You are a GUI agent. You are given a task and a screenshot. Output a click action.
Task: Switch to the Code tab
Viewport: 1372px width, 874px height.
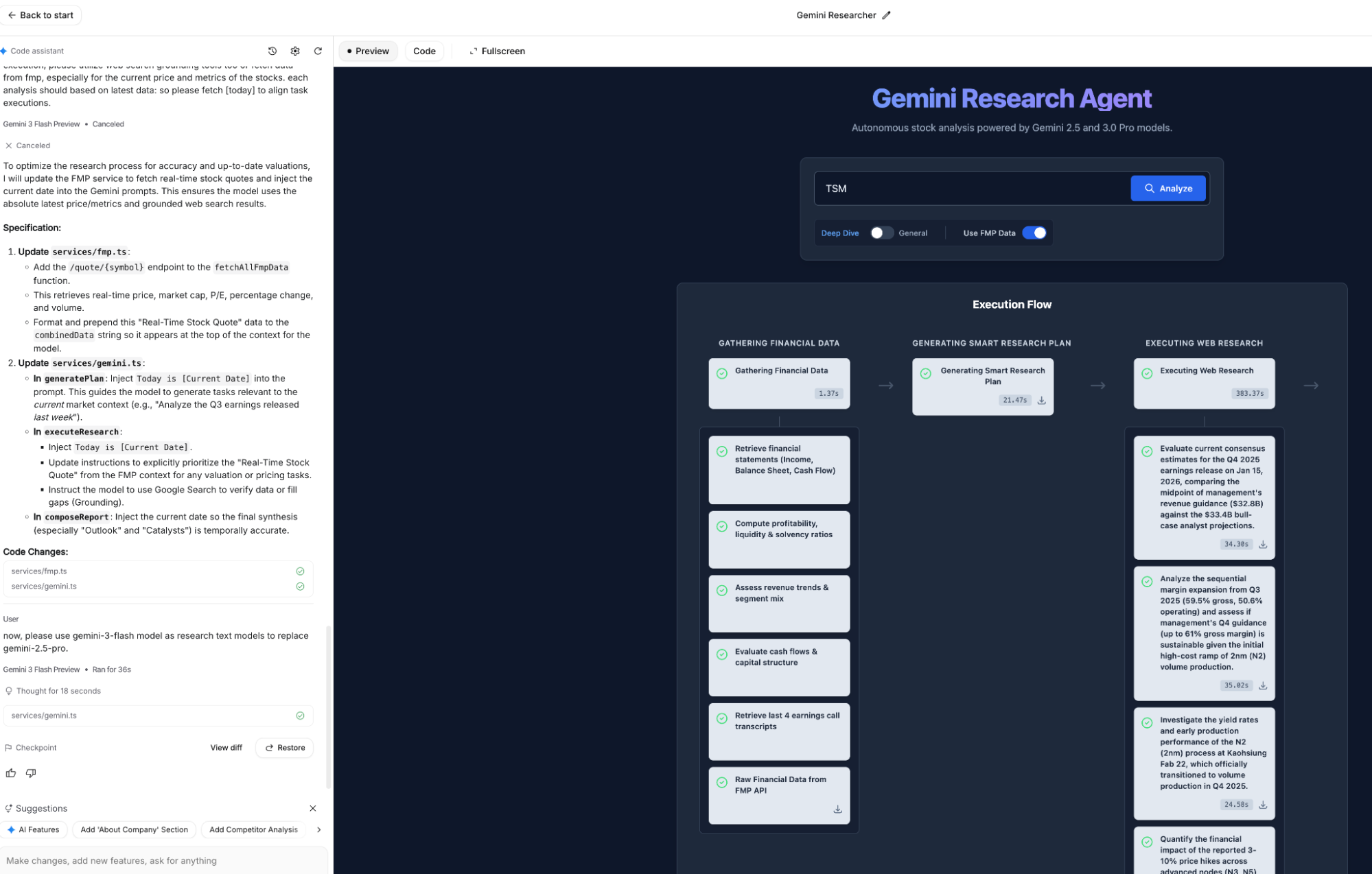point(424,51)
